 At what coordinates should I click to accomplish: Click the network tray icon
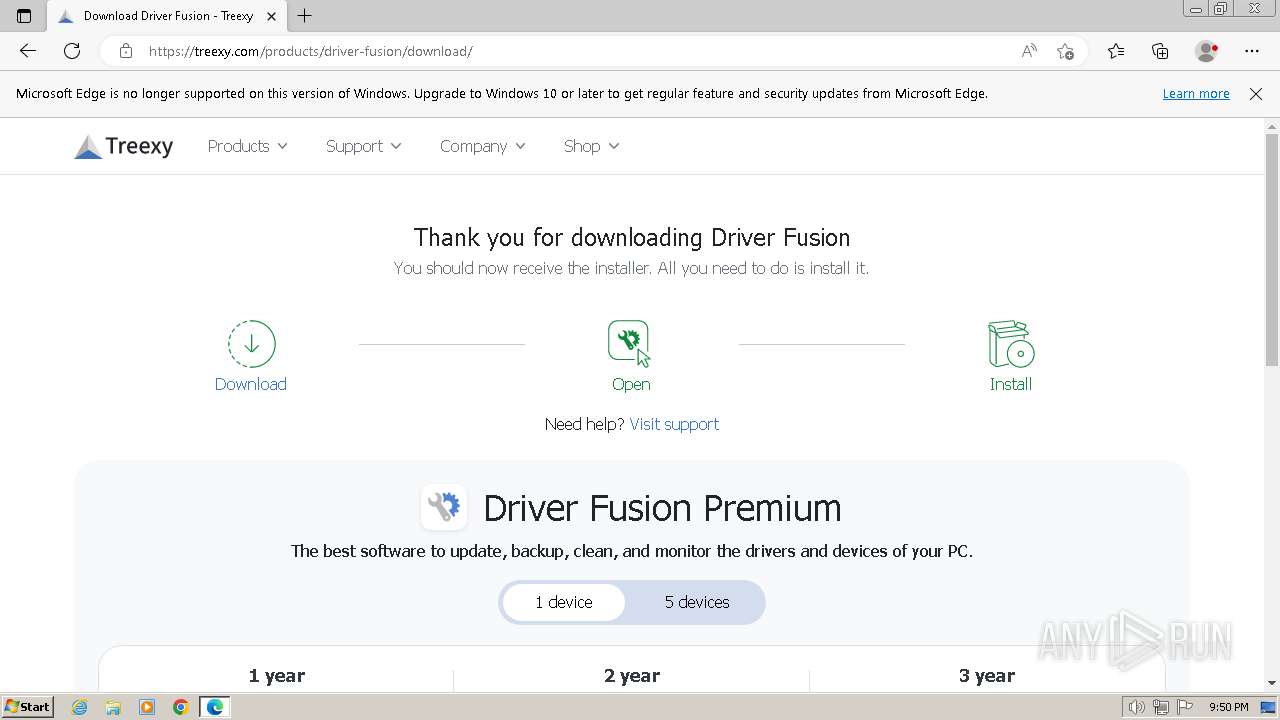tap(1161, 707)
